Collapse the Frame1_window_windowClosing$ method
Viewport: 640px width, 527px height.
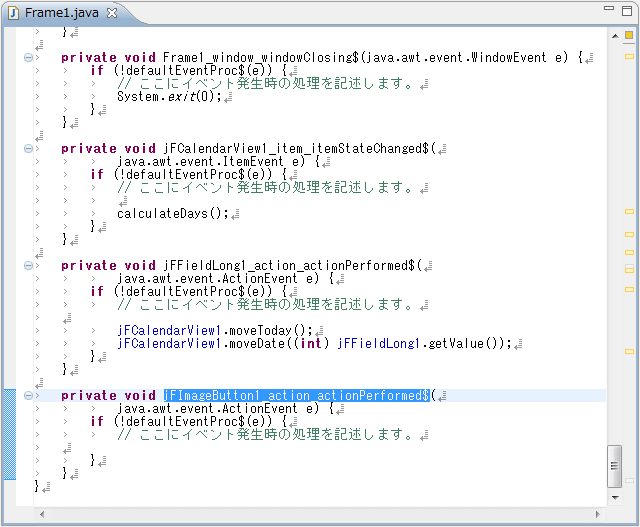(28, 58)
